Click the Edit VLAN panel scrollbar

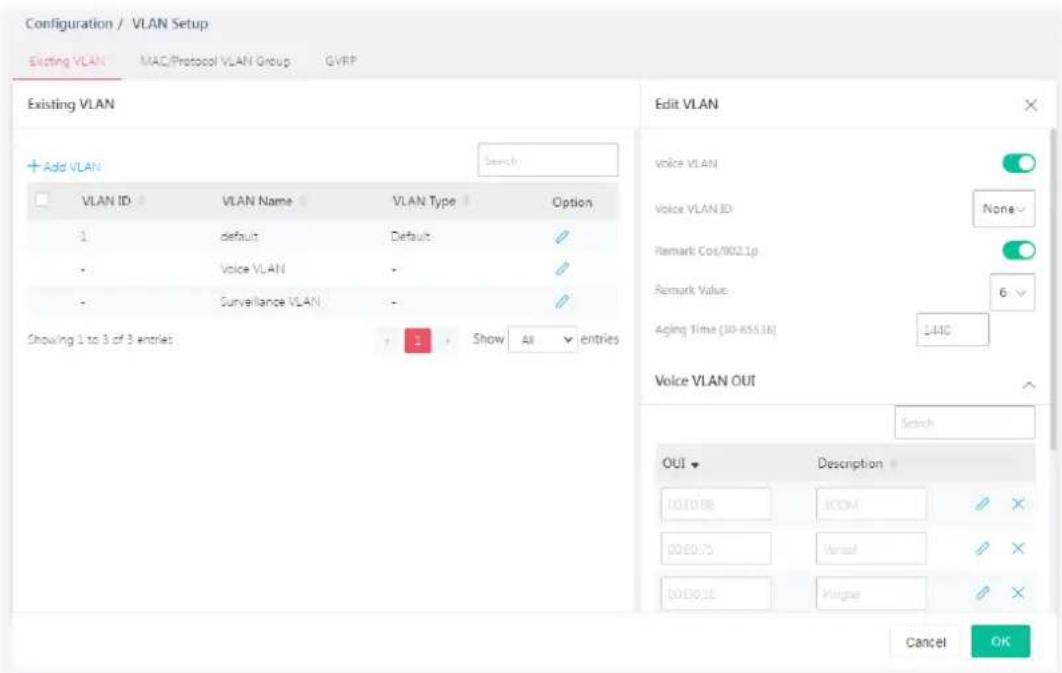coord(1053,290)
